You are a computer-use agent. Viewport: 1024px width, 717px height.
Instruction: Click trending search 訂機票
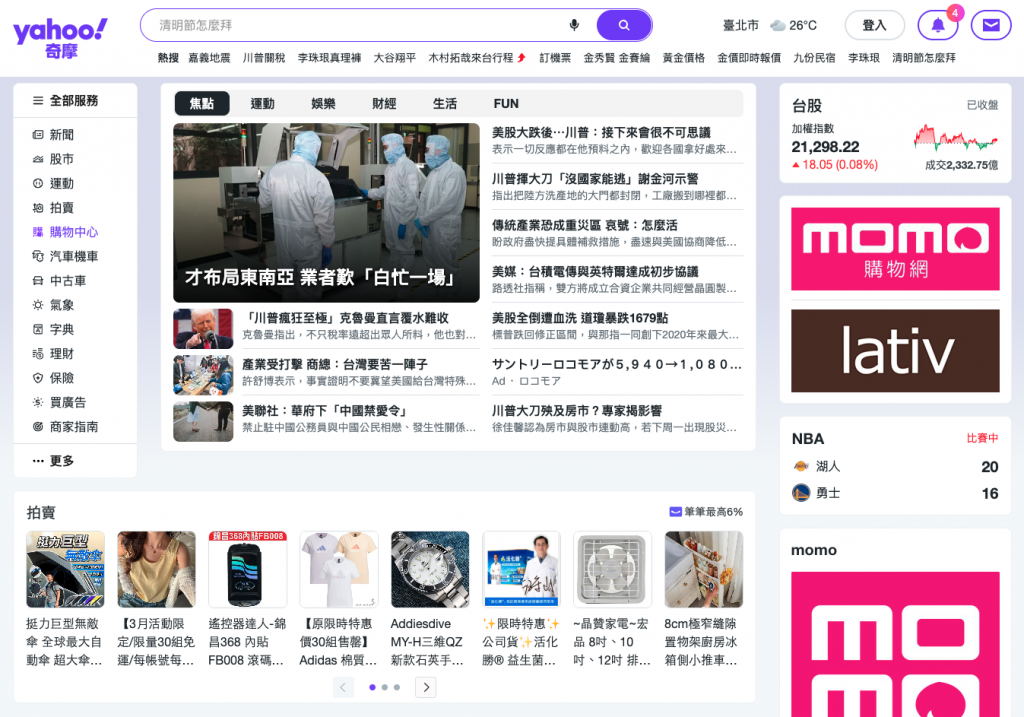(555, 58)
